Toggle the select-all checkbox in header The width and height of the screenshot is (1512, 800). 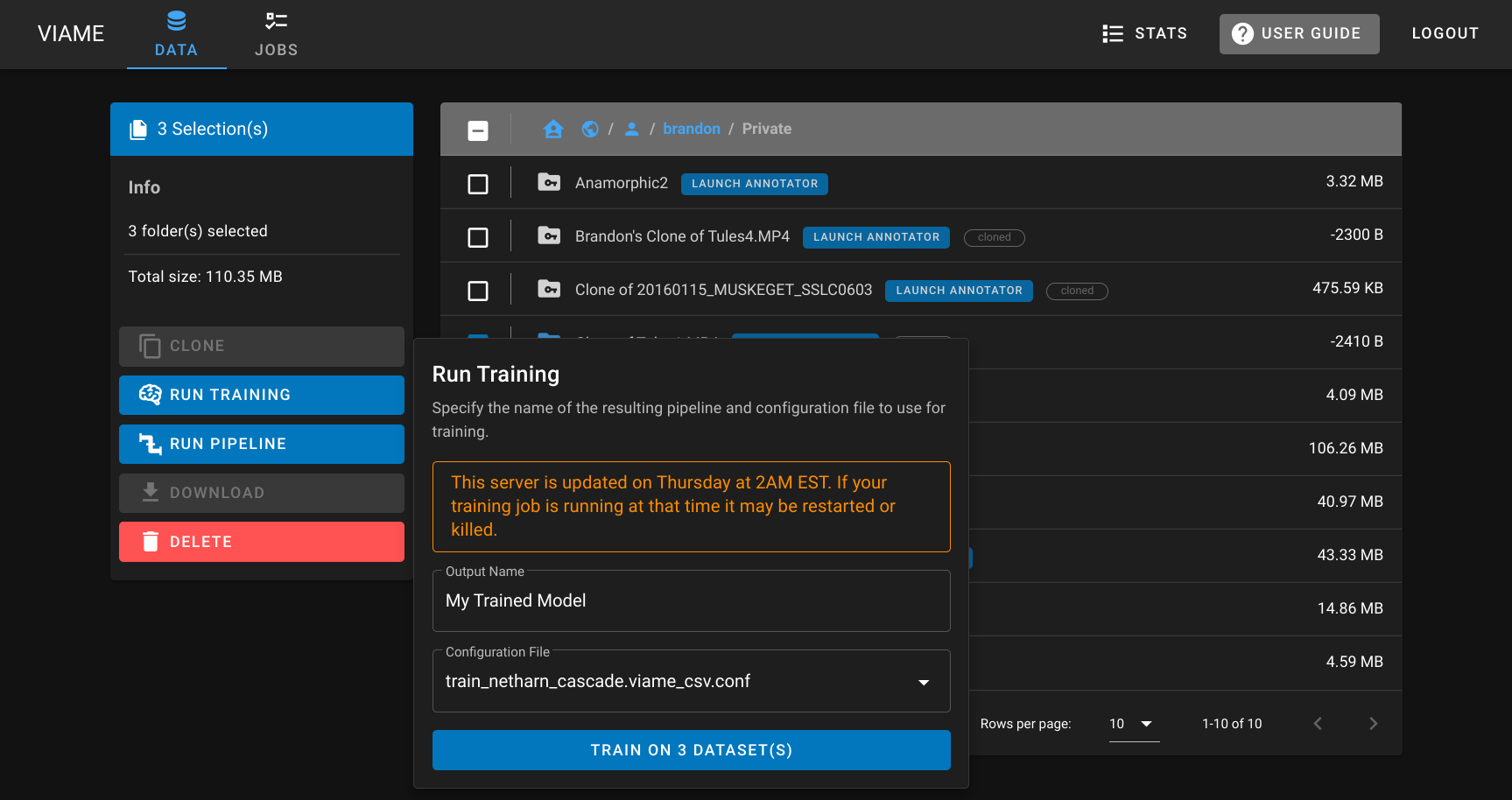tap(478, 130)
